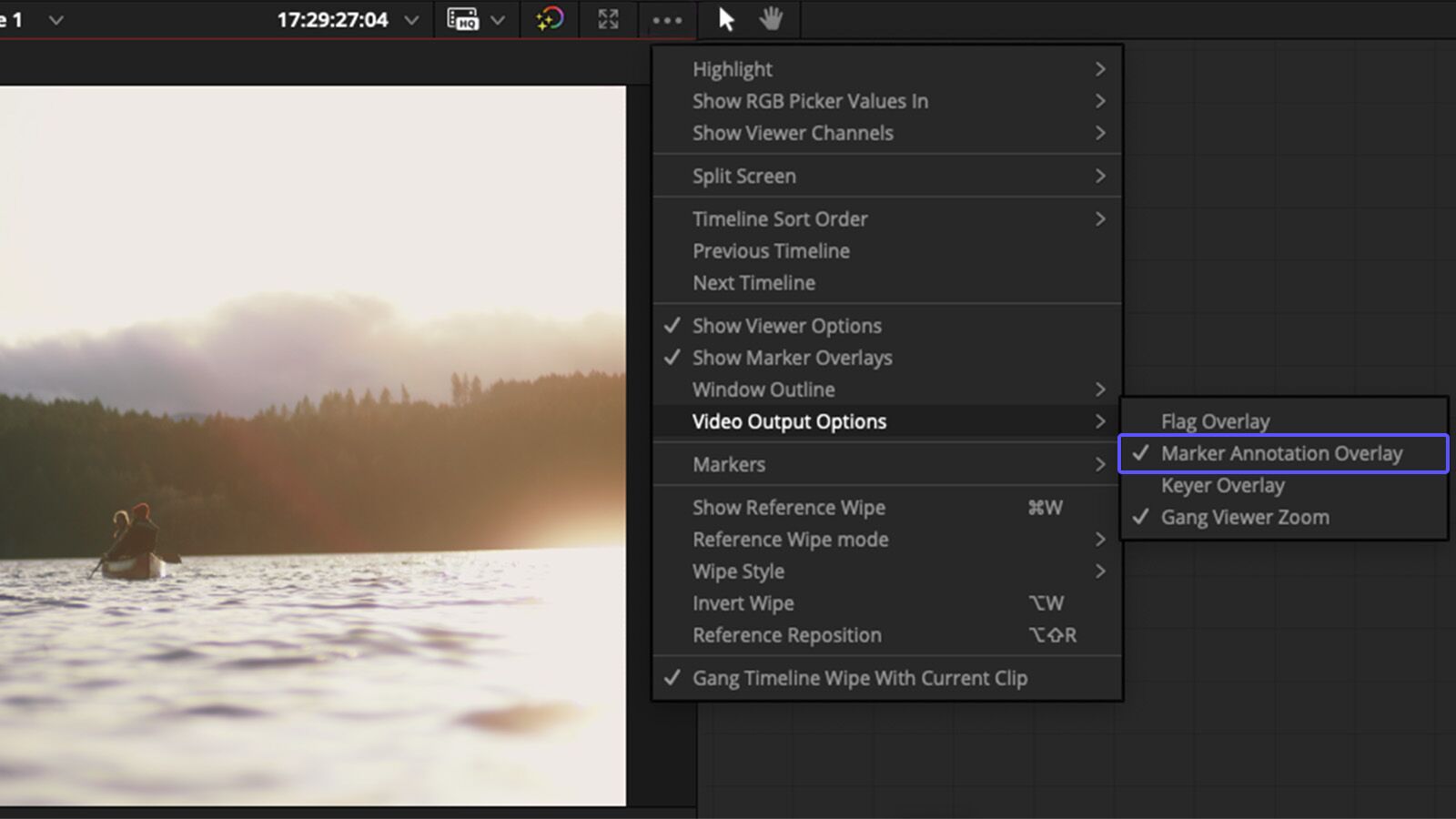Viewport: 1456px width, 819px height.
Task: Disable Show Marker Overlays
Action: (x=792, y=358)
